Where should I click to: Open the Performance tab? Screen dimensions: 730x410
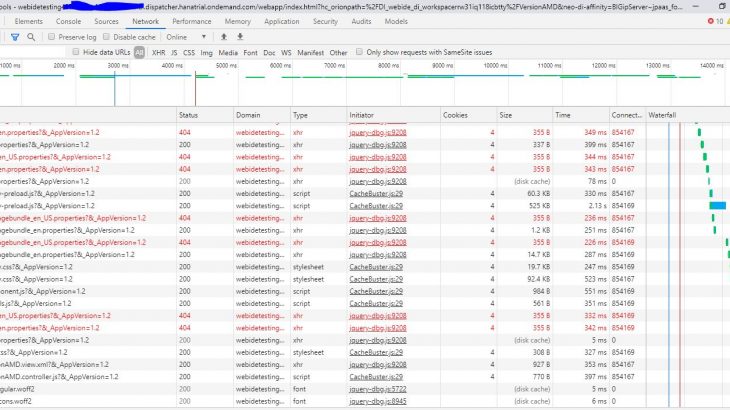click(191, 21)
